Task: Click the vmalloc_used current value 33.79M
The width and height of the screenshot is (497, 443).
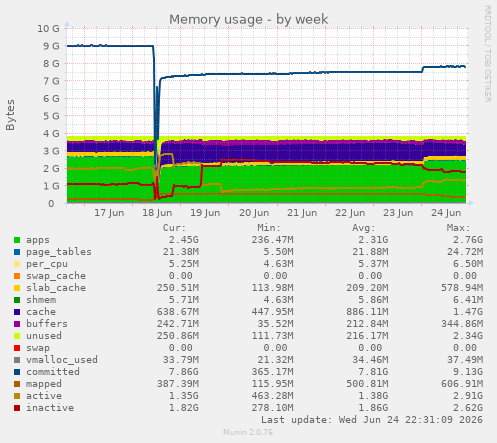Action: point(181,360)
